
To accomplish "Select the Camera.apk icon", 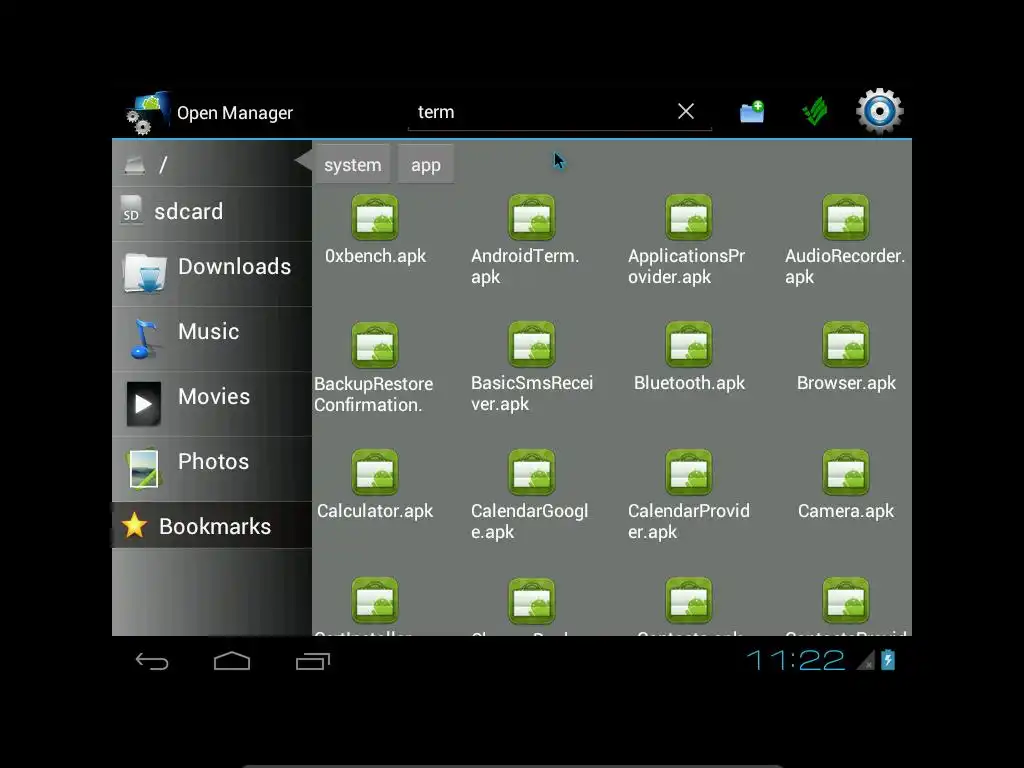I will 846,473.
